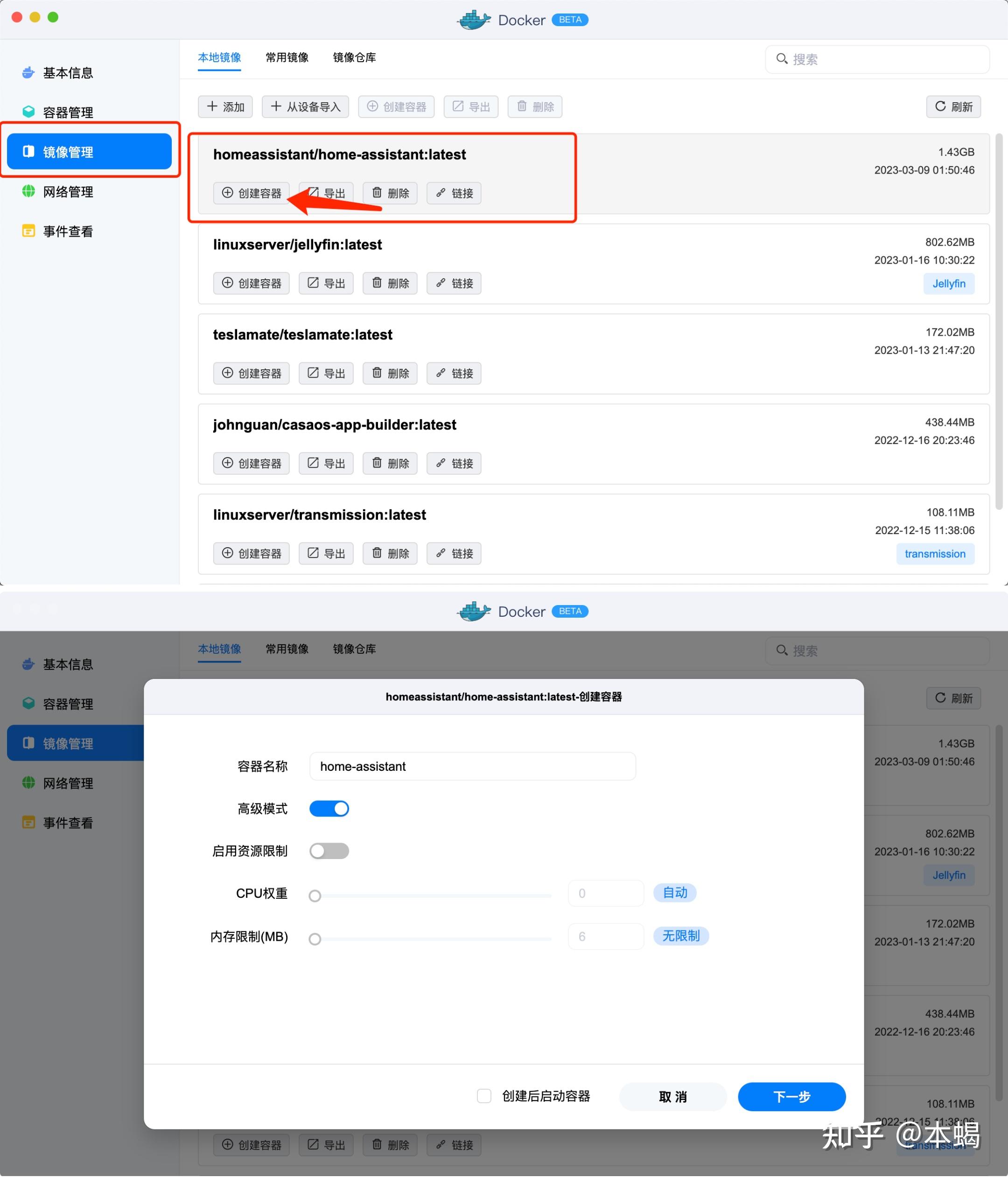This screenshot has width=1008, height=1177.
Task: Switch to the 常用镜像 tab
Action: [287, 57]
